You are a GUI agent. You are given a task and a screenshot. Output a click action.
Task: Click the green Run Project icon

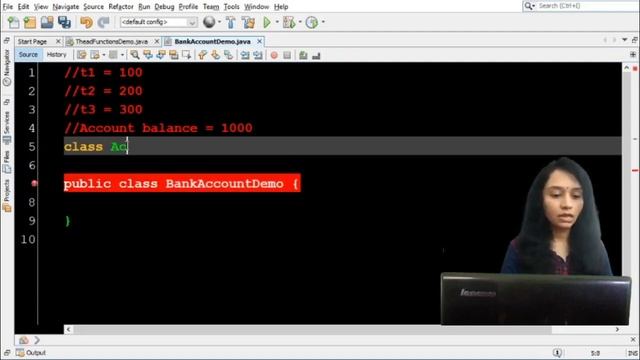pos(267,22)
